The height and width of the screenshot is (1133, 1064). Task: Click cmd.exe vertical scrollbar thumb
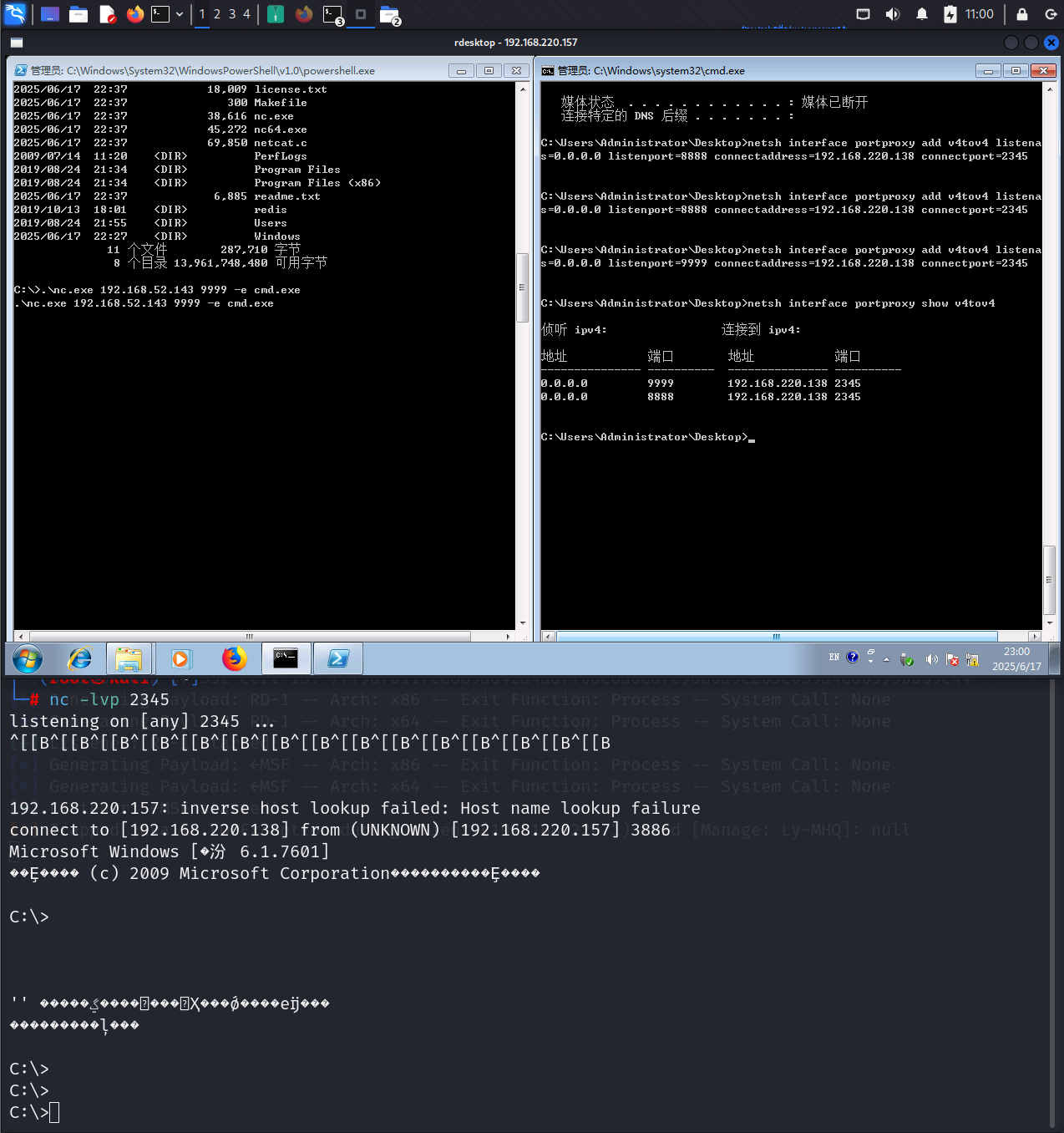tap(1049, 580)
